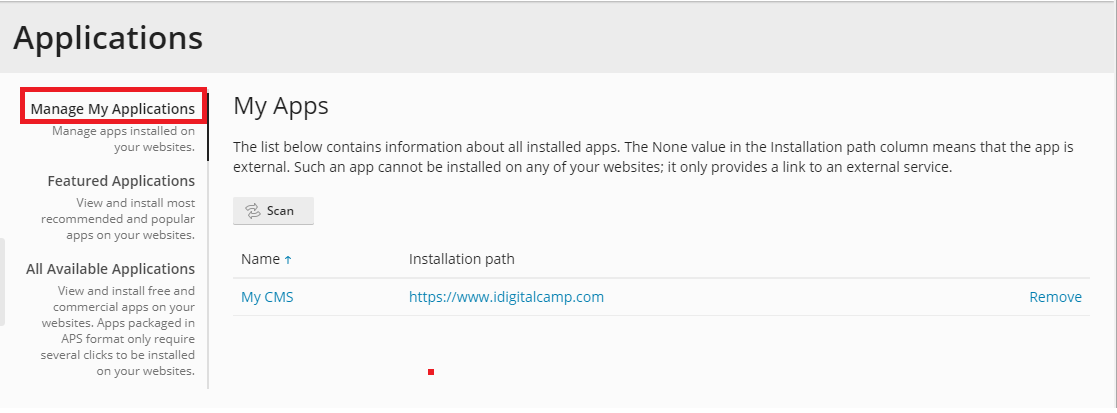Visit the idigitalcamp.com installation path link
The height and width of the screenshot is (413, 1117).
click(x=506, y=297)
